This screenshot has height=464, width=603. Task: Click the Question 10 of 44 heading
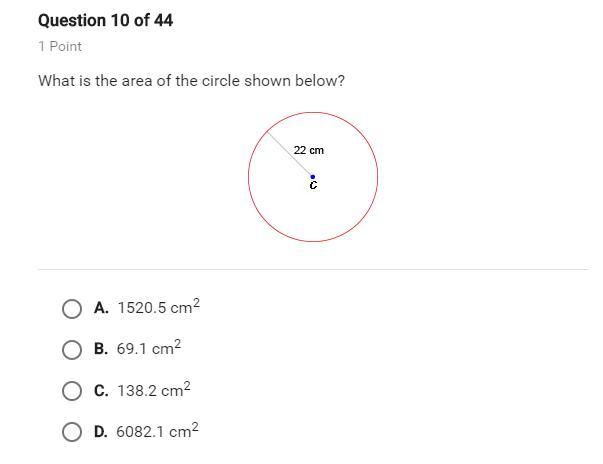(x=105, y=20)
